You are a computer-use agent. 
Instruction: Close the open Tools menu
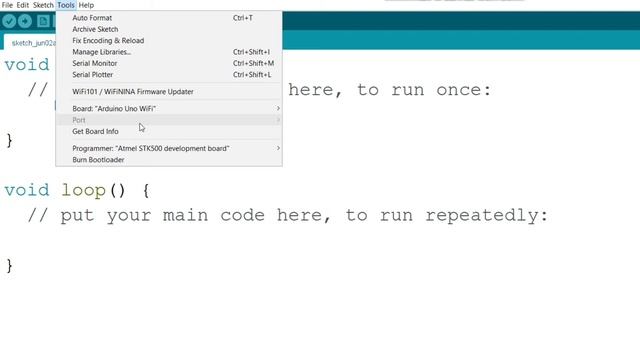[66, 5]
